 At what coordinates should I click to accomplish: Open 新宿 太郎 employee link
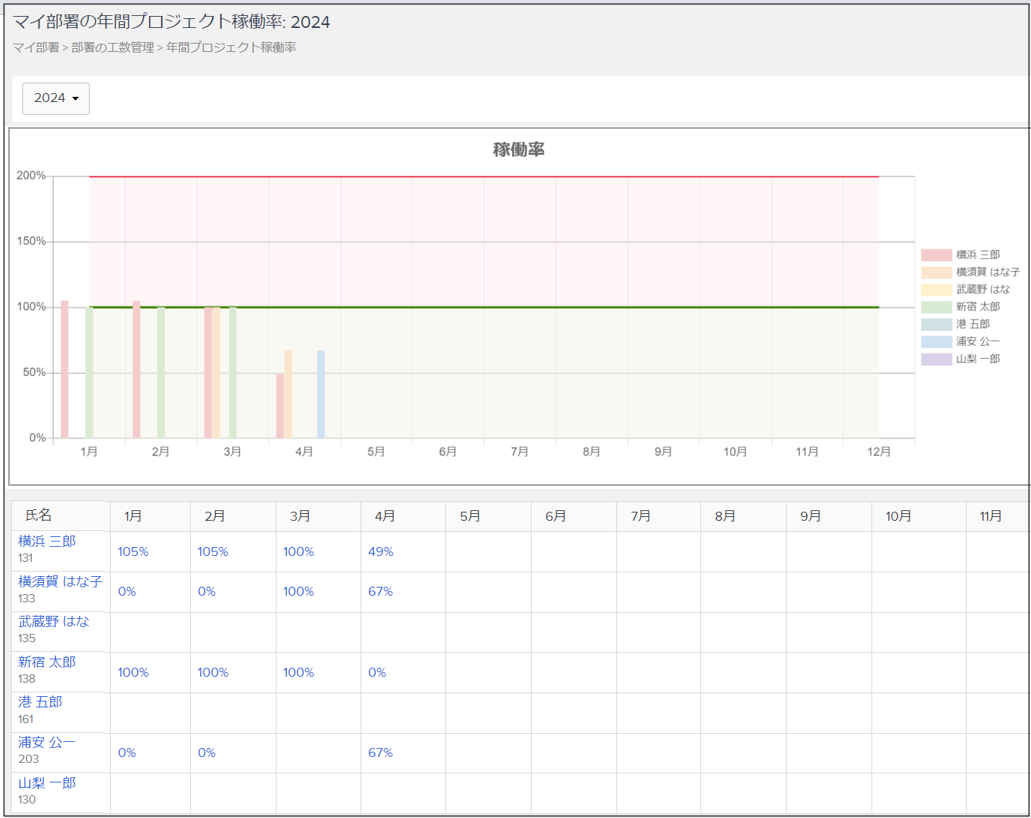[x=47, y=662]
